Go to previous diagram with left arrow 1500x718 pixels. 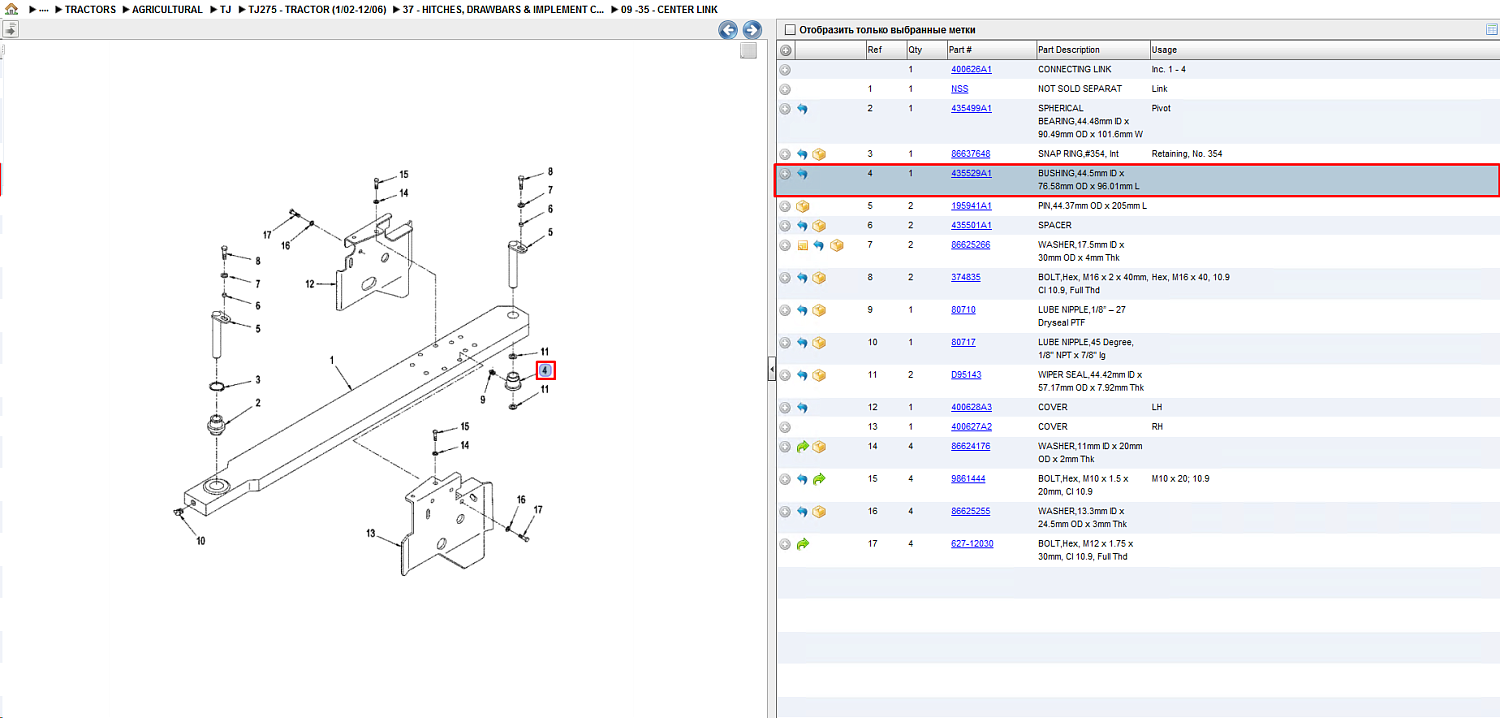(728, 30)
